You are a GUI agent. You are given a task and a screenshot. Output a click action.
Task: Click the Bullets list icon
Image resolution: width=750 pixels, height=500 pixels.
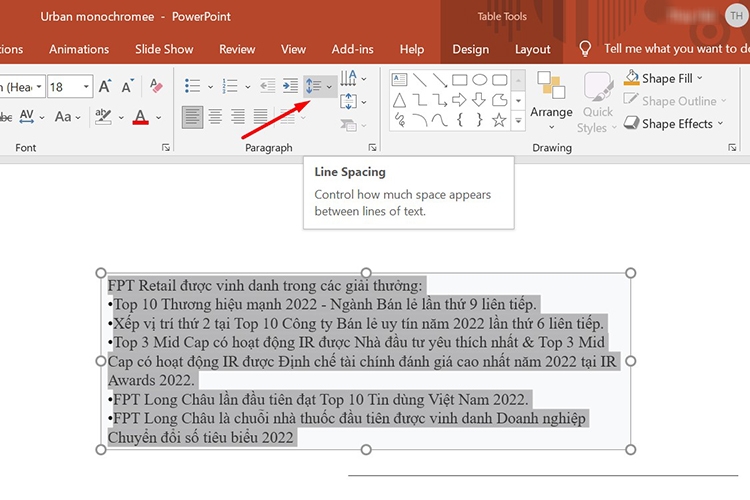coord(192,86)
